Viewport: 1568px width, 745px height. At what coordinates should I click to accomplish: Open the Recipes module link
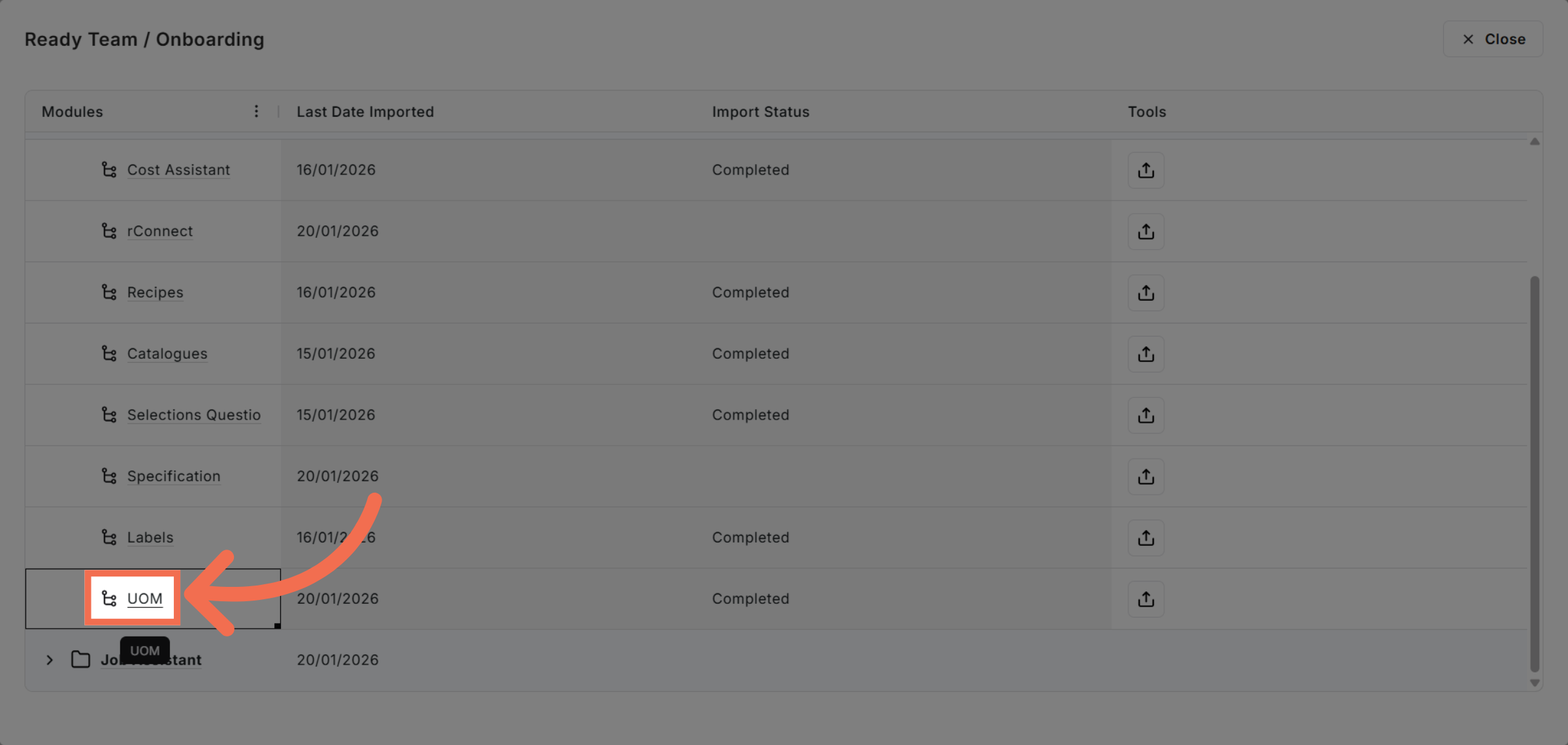155,293
